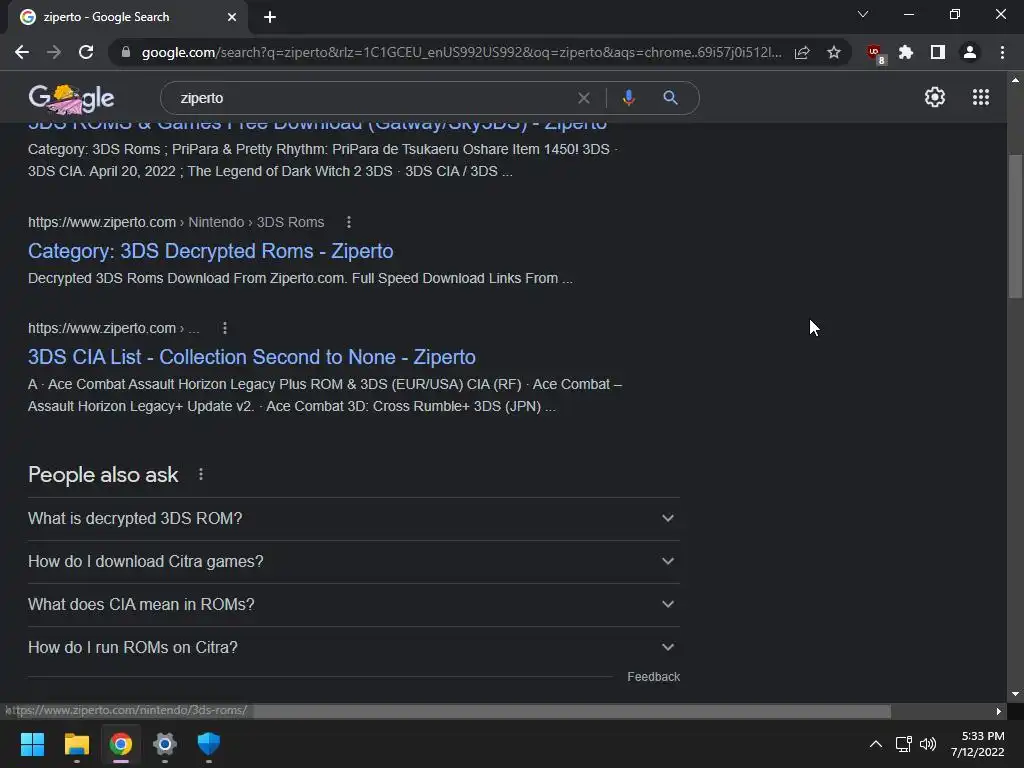This screenshot has height=768, width=1024.
Task: Show hidden system tray icons
Action: tap(876, 744)
